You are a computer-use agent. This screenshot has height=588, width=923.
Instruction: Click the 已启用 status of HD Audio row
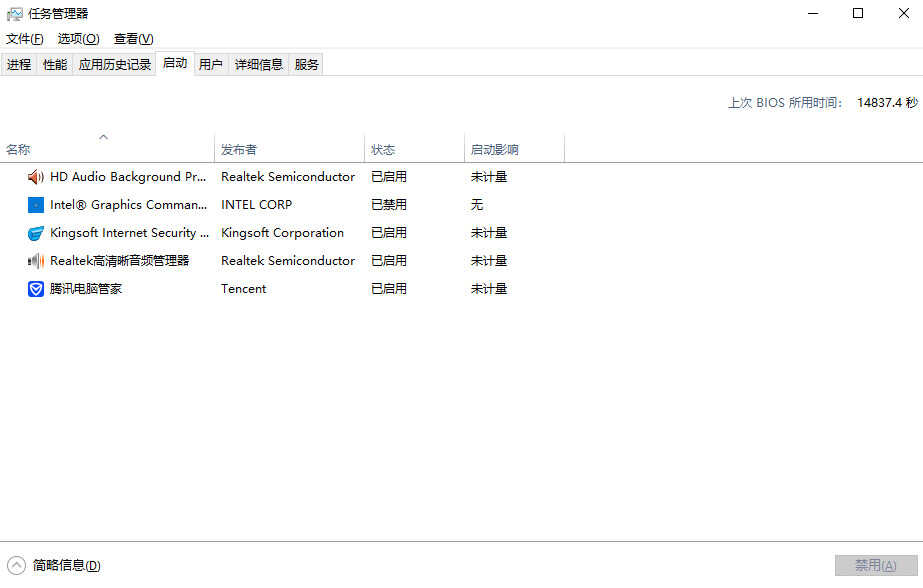click(x=389, y=177)
